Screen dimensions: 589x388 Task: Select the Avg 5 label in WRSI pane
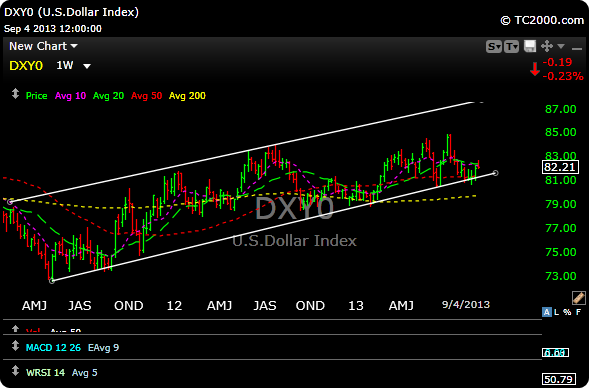(x=85, y=373)
